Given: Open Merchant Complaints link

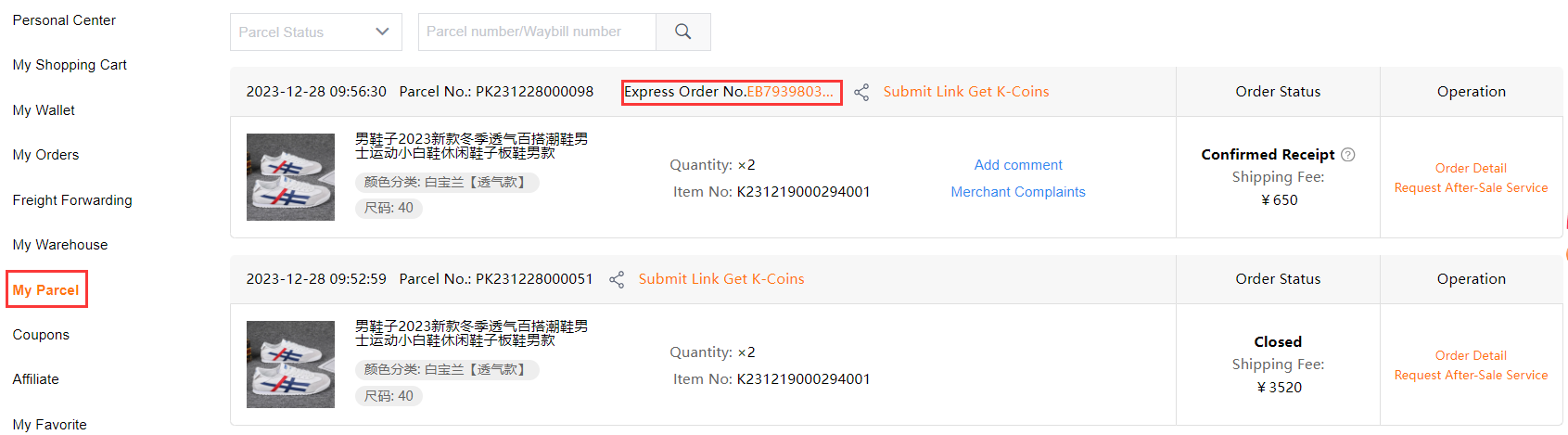Looking at the screenshot, I should click(x=1018, y=192).
